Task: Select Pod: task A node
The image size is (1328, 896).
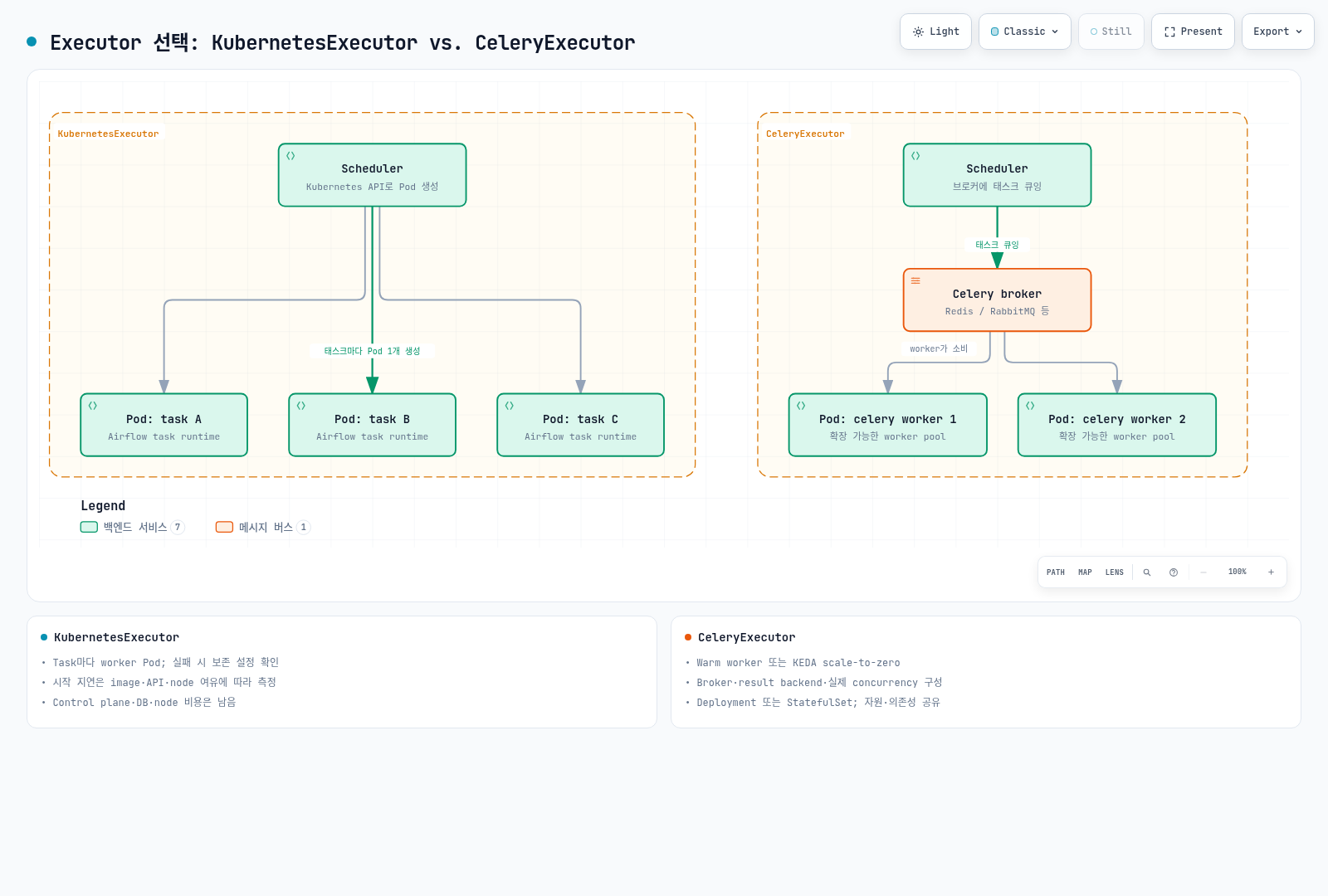Action: point(164,425)
